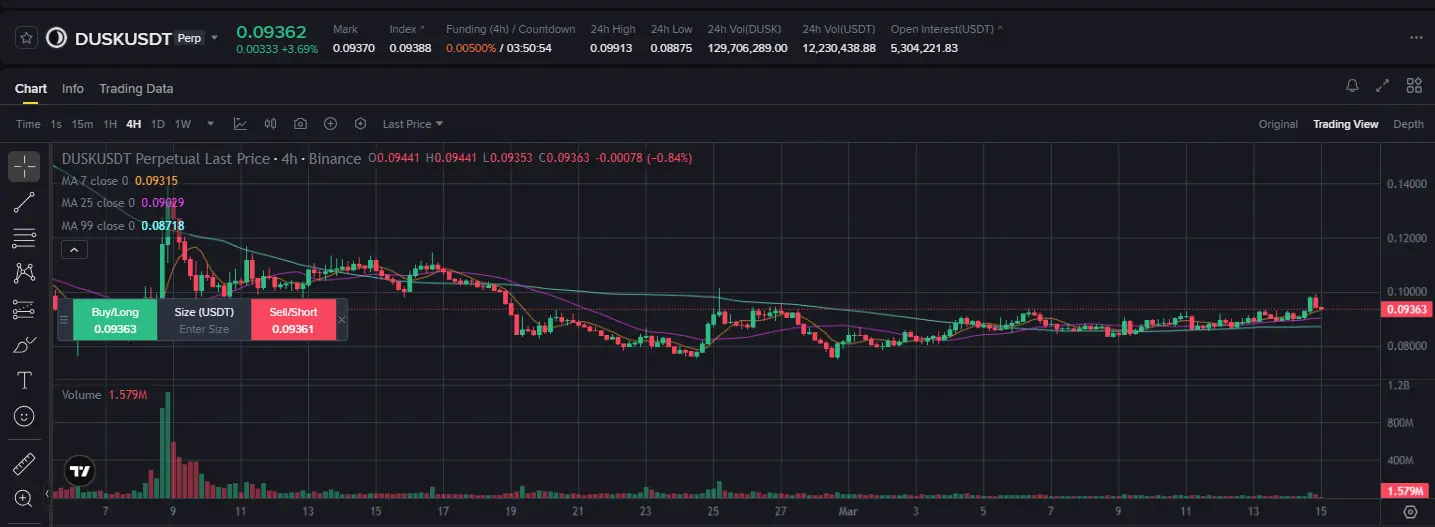Open price alerts with bell icon
Viewport: 1435px width, 527px height.
[x=1352, y=86]
